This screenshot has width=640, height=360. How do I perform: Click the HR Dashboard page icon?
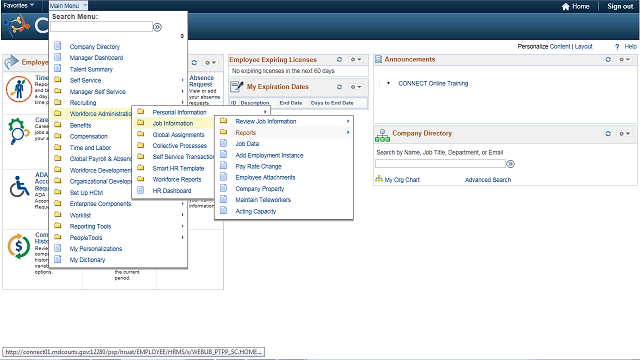141,190
